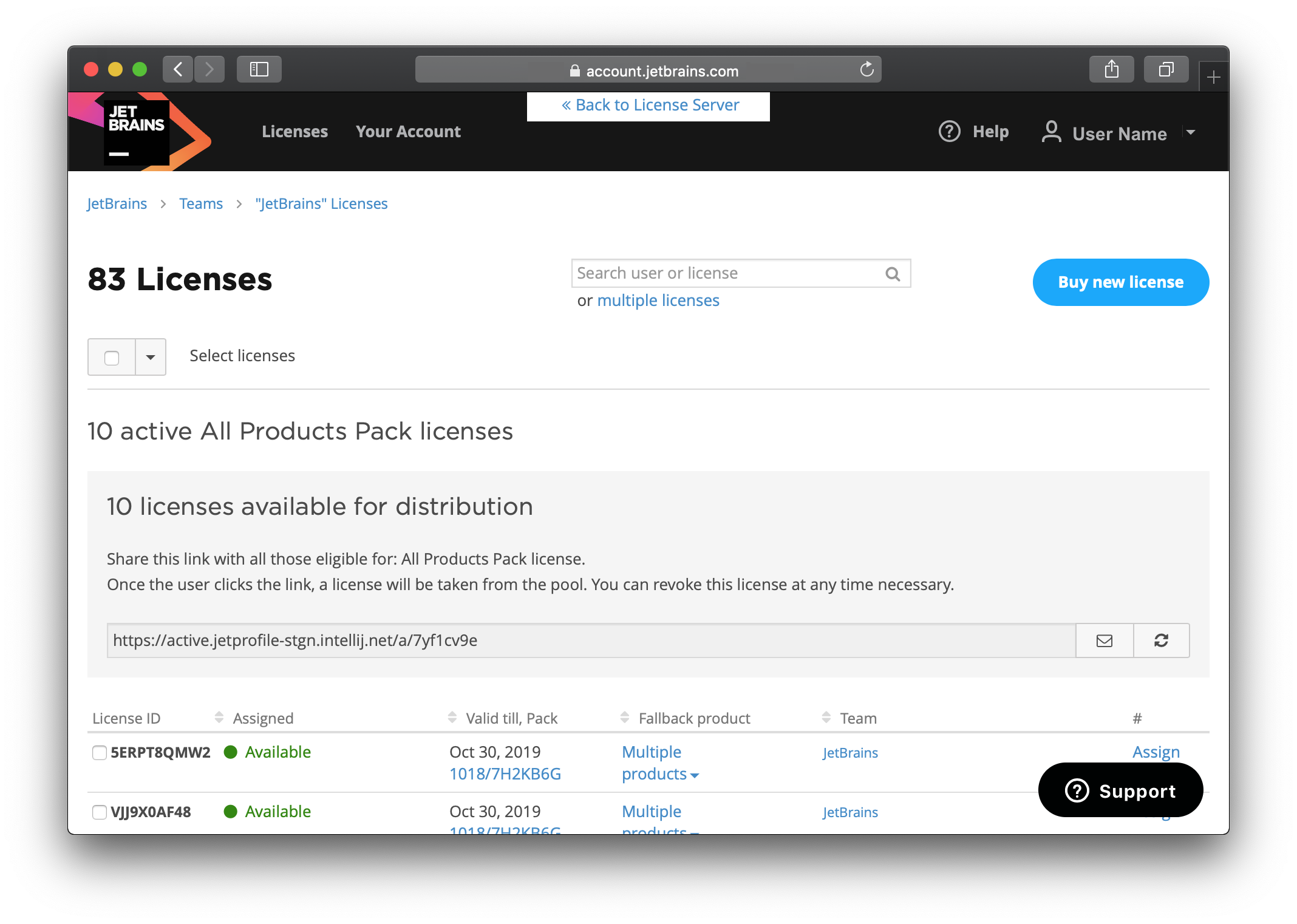Click the search magnifier icon in license search
Viewport: 1297px width, 924px height.
[892, 273]
